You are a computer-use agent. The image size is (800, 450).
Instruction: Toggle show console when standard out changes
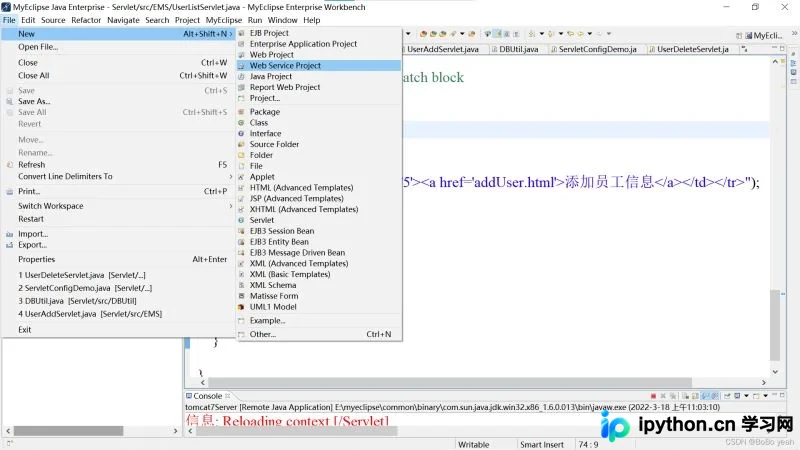click(705, 396)
